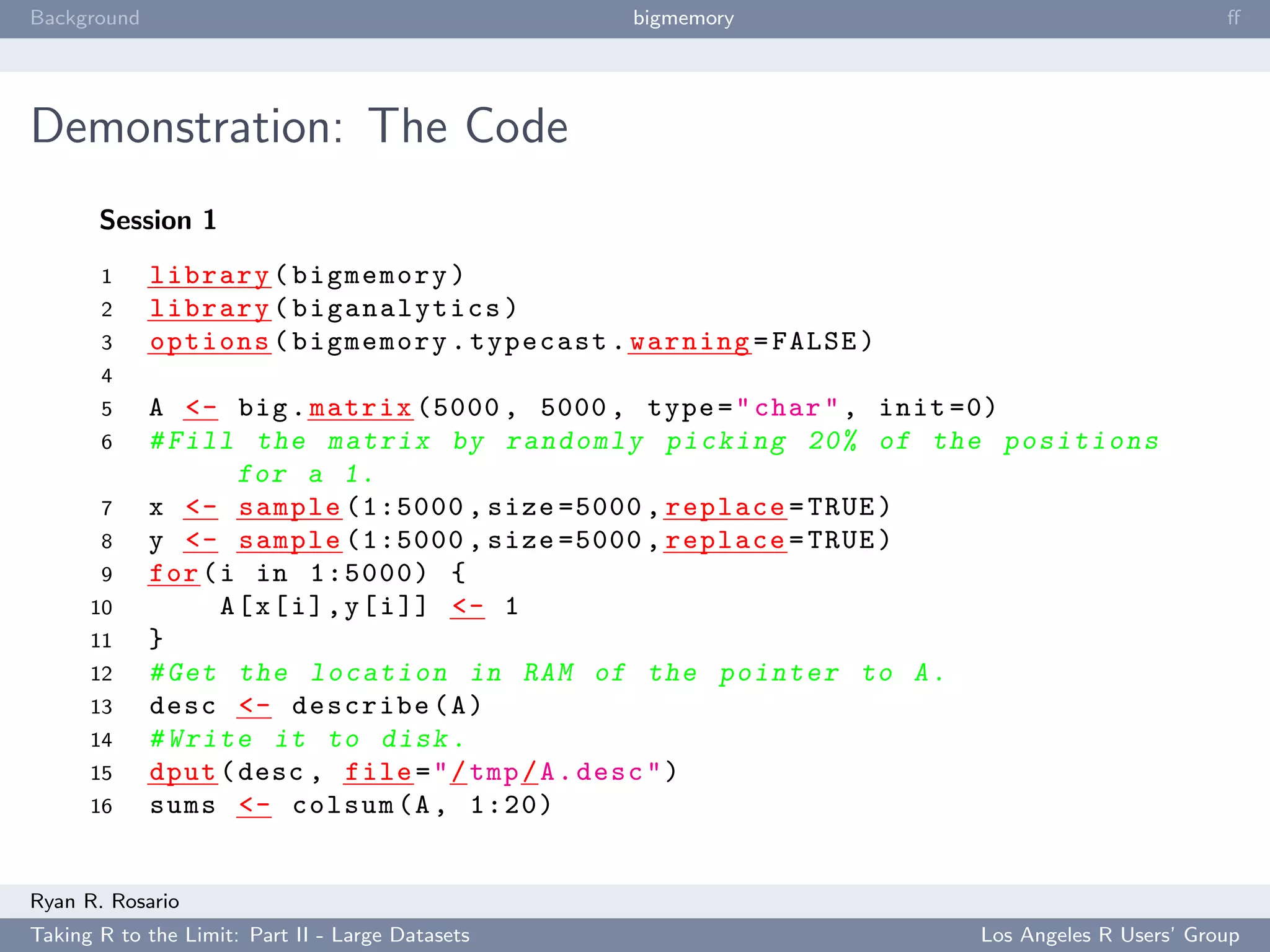The height and width of the screenshot is (952, 1270).
Task: Click comment #Fill the matrix by randomly picking
Action: tap(654, 441)
